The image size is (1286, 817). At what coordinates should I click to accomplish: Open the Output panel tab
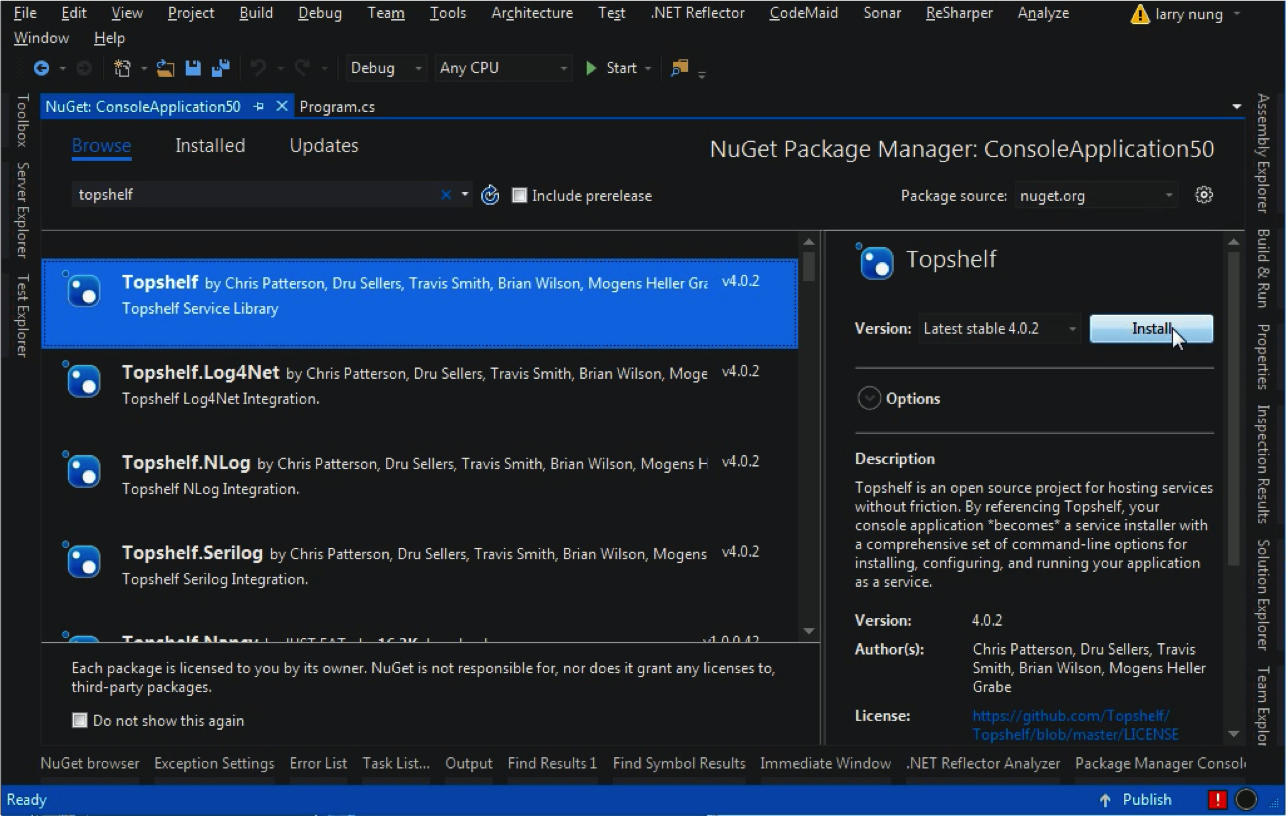click(x=469, y=763)
